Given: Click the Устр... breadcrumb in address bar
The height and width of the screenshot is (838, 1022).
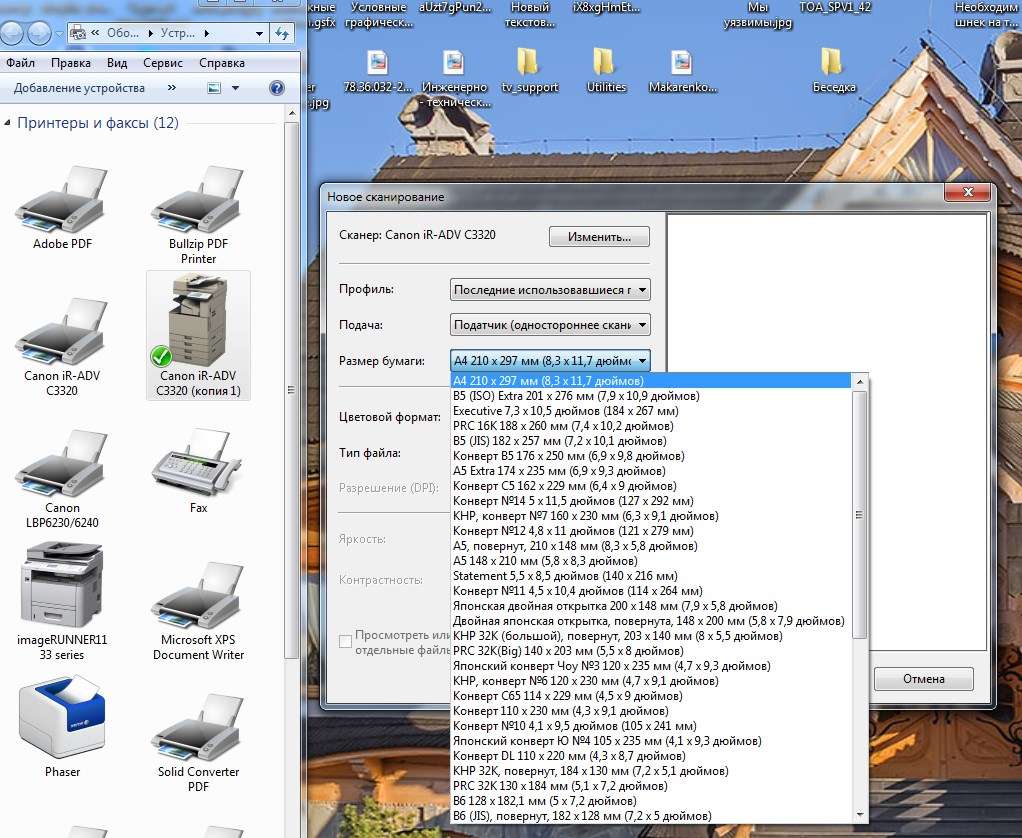Looking at the screenshot, I should click(178, 33).
